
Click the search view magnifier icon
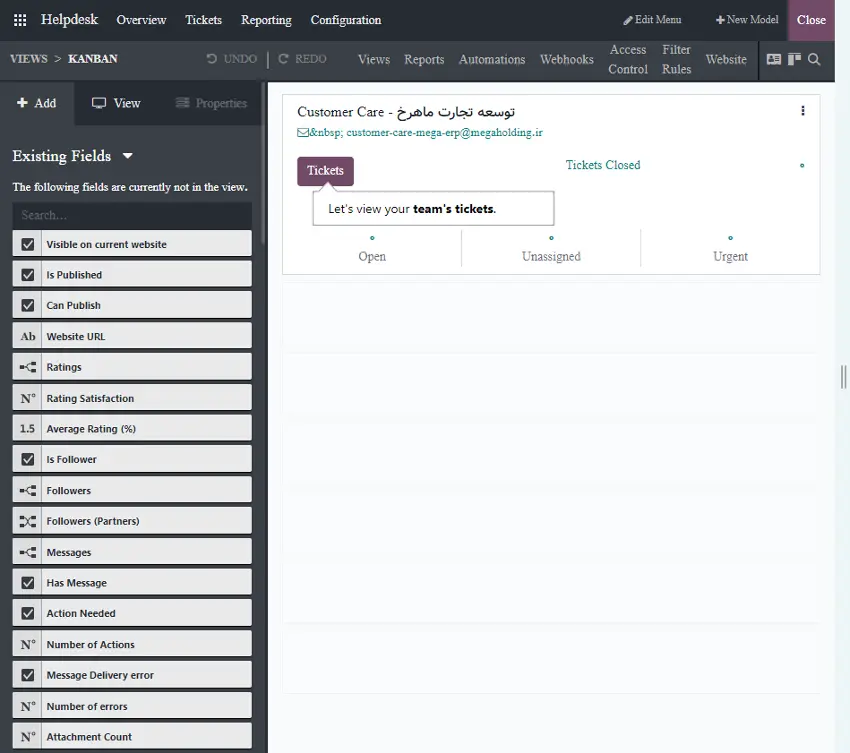click(x=814, y=60)
